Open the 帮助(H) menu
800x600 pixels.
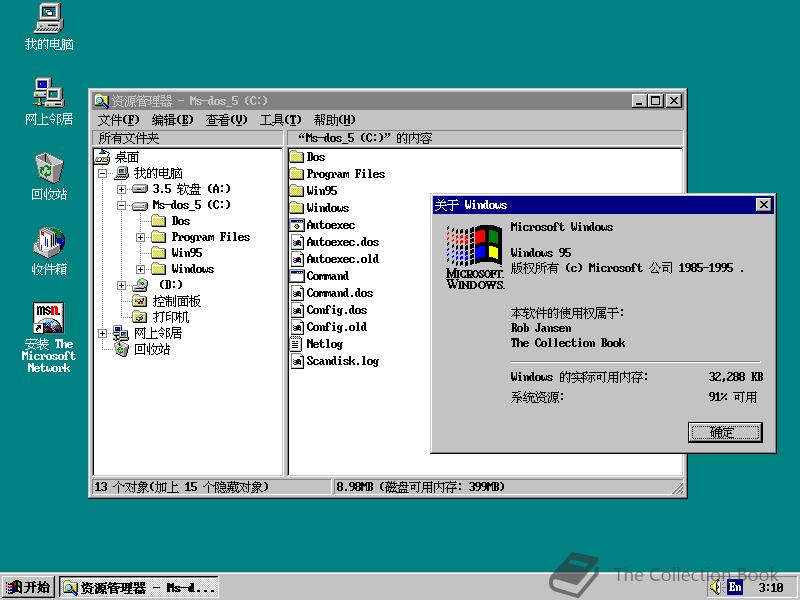coord(334,120)
